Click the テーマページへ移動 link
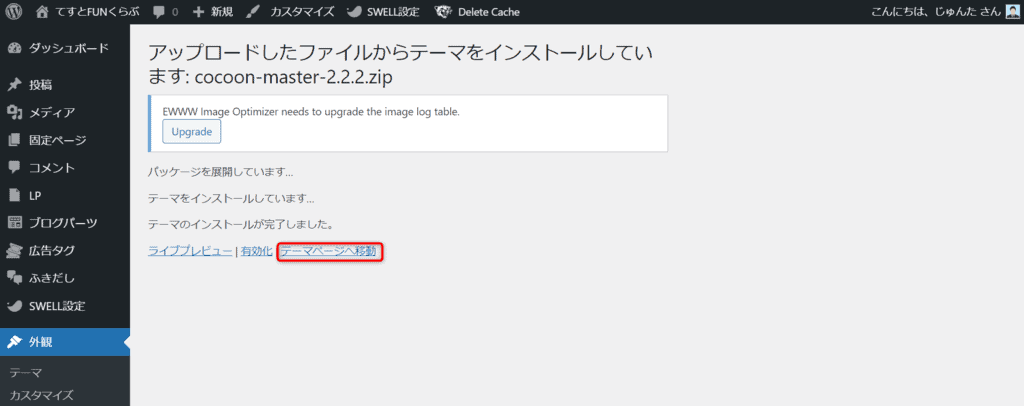The width and height of the screenshot is (1024, 406). point(329,252)
